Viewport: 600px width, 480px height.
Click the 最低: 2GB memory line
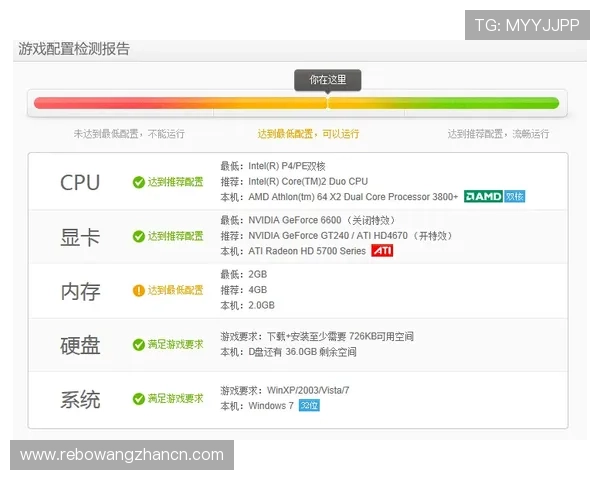244,274
